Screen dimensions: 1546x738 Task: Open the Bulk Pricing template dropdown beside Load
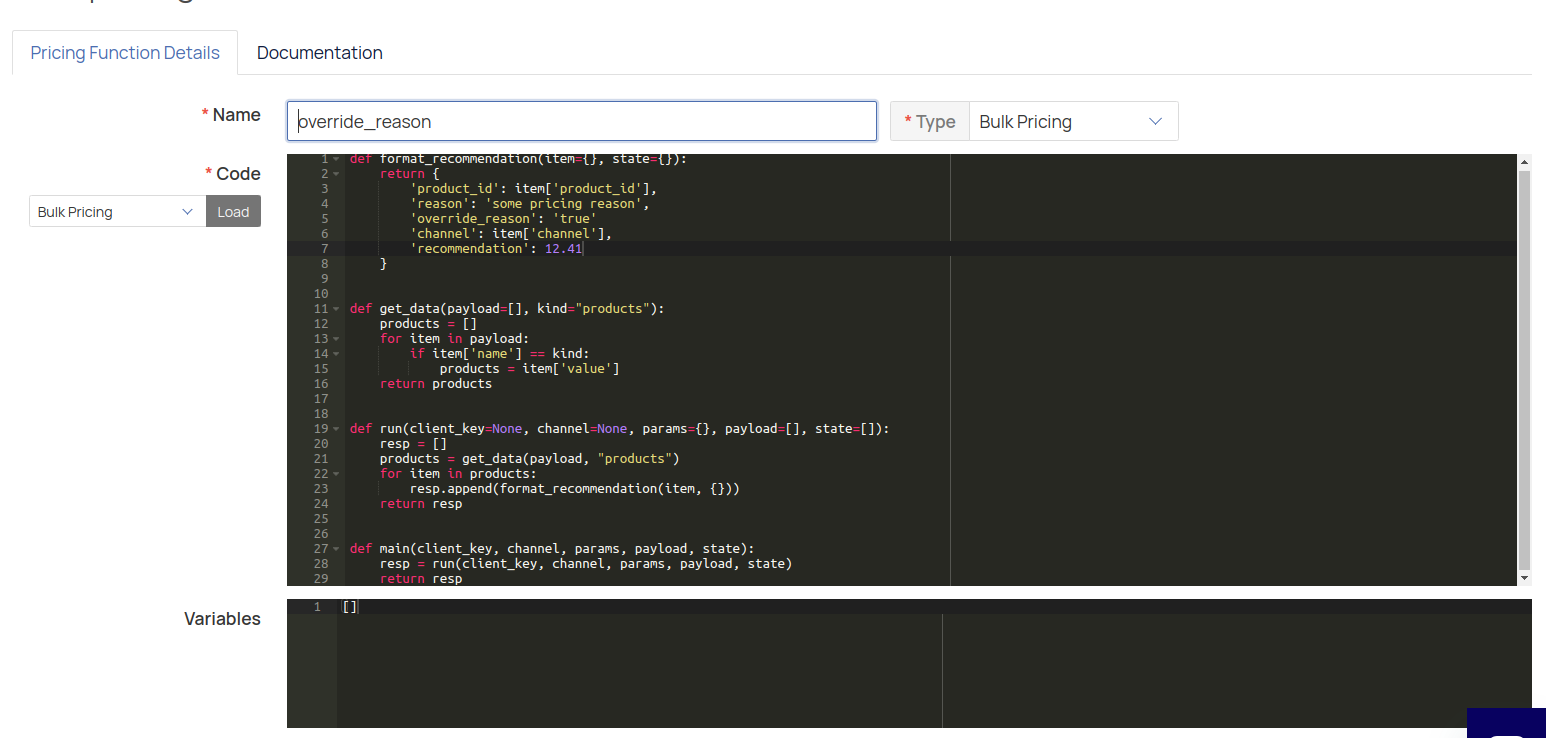pos(117,212)
